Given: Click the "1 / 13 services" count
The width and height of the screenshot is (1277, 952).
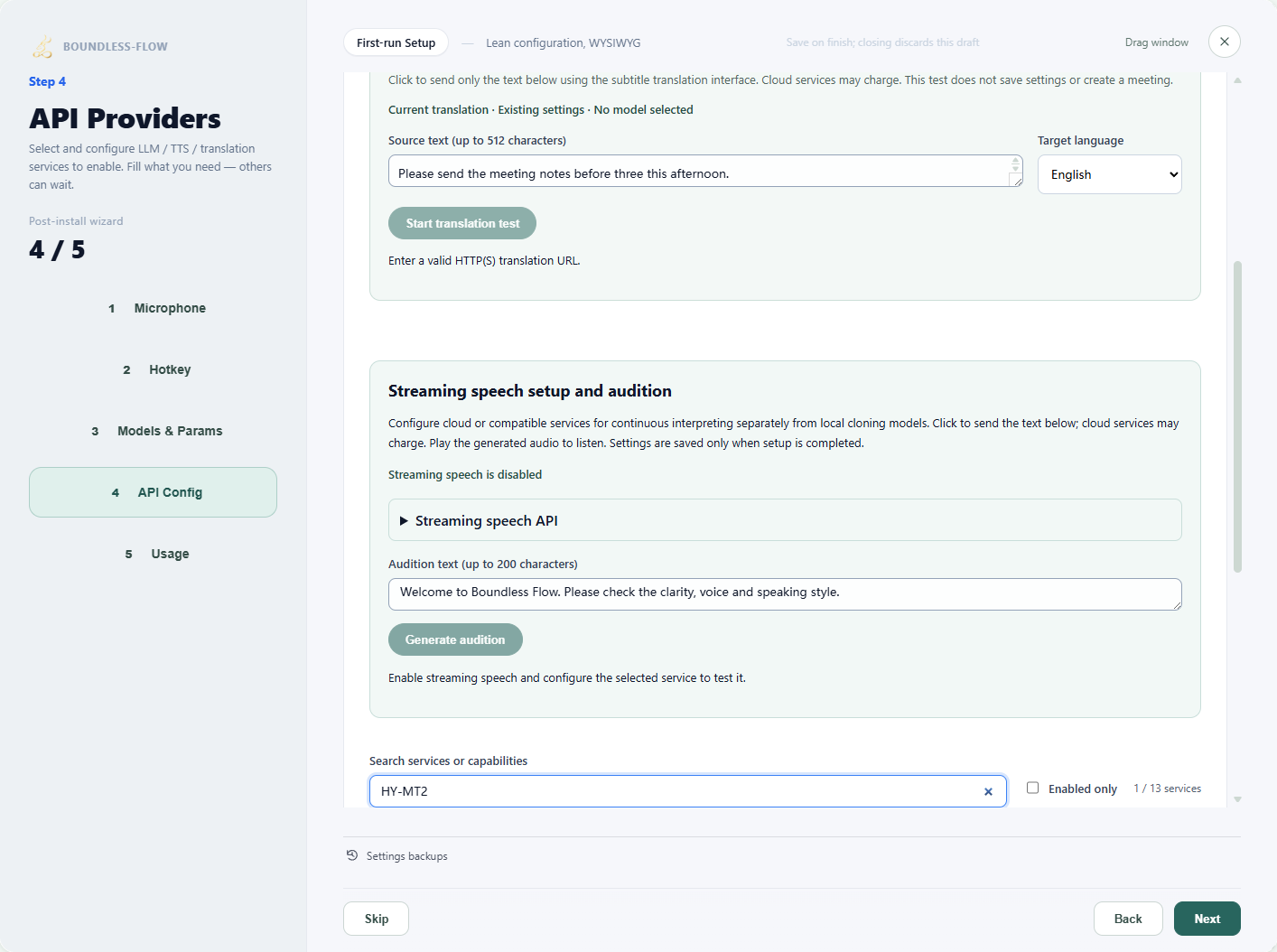Looking at the screenshot, I should [x=1167, y=789].
